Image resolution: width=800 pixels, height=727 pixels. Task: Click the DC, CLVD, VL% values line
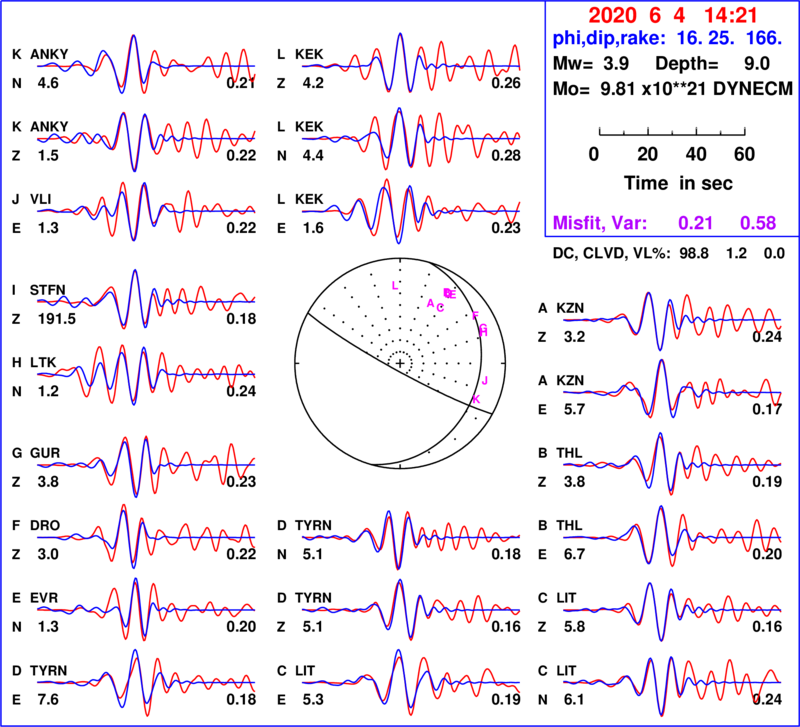[x=669, y=253]
